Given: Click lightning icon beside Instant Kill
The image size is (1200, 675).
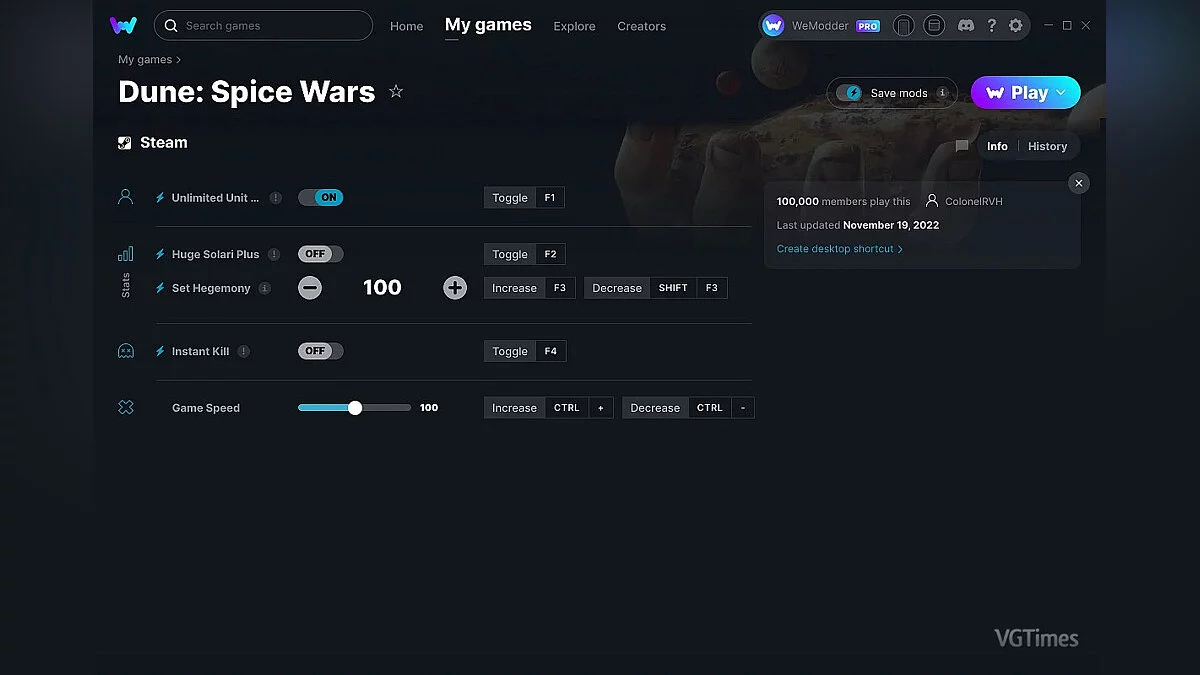Looking at the screenshot, I should (x=160, y=351).
